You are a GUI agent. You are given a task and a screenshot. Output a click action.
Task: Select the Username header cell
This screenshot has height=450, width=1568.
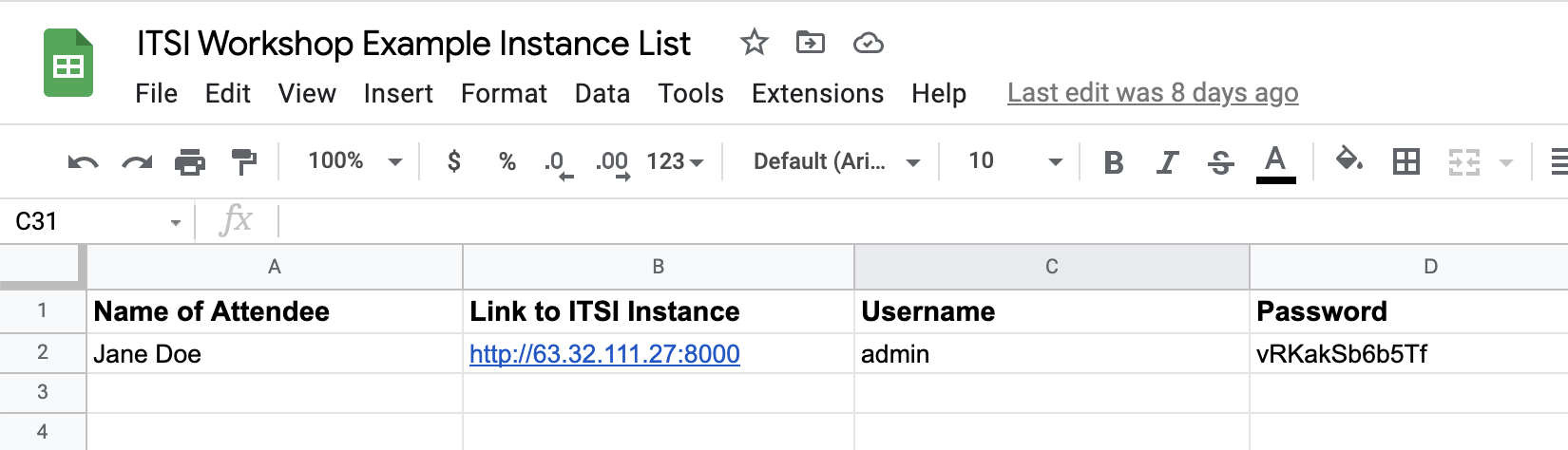click(1052, 311)
